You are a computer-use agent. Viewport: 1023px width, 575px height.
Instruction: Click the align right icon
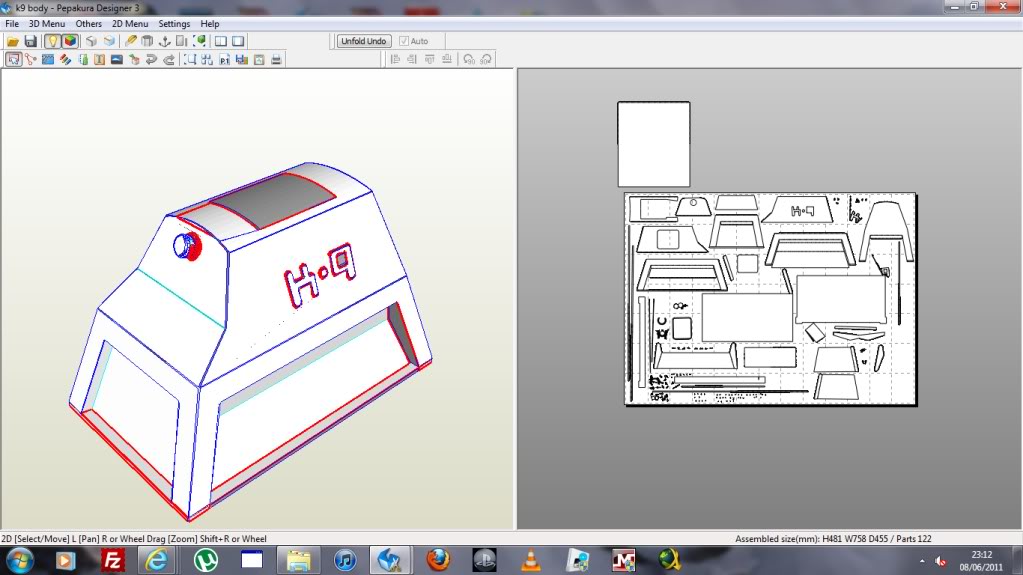[x=412, y=59]
